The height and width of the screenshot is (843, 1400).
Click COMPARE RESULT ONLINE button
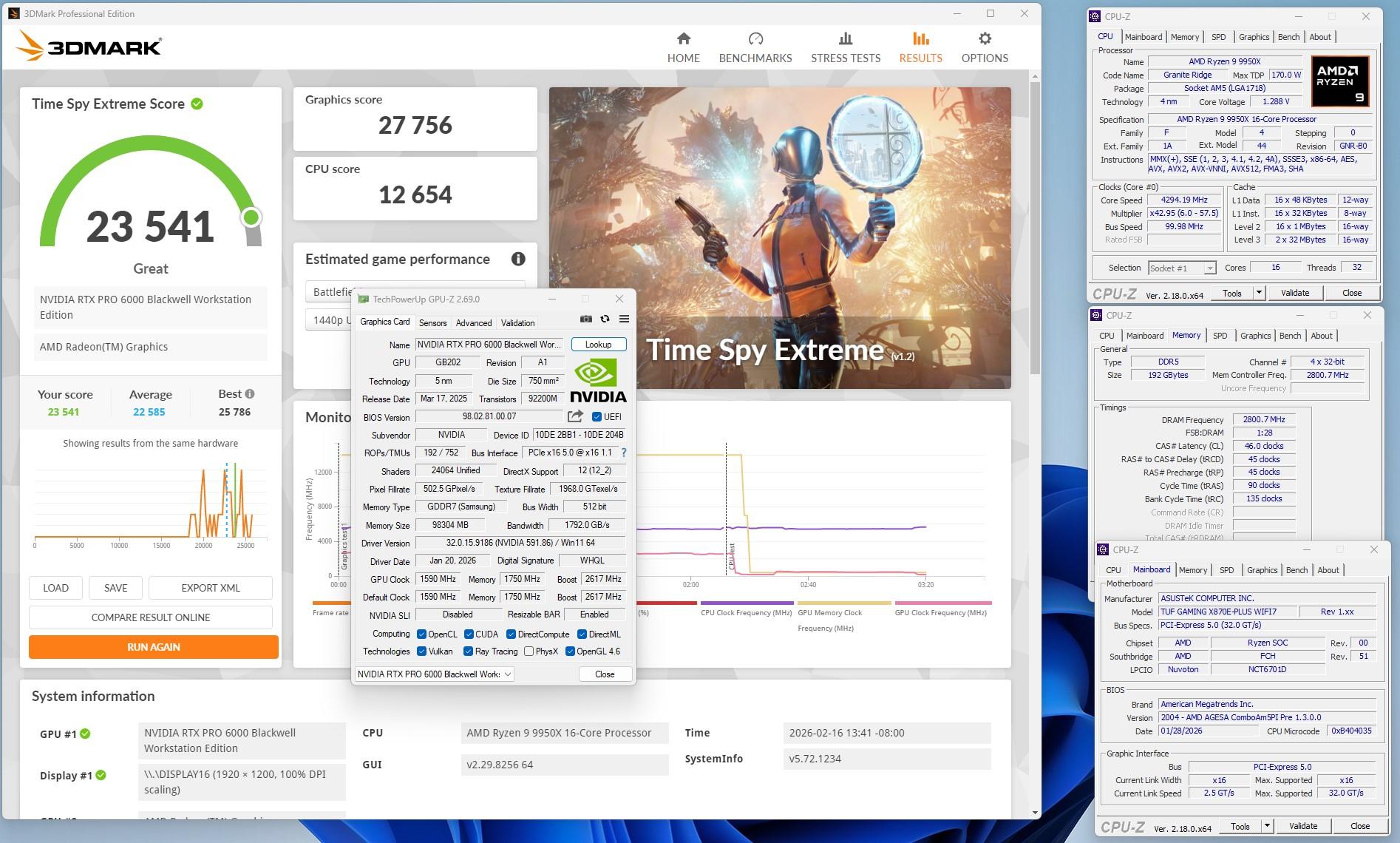point(151,617)
